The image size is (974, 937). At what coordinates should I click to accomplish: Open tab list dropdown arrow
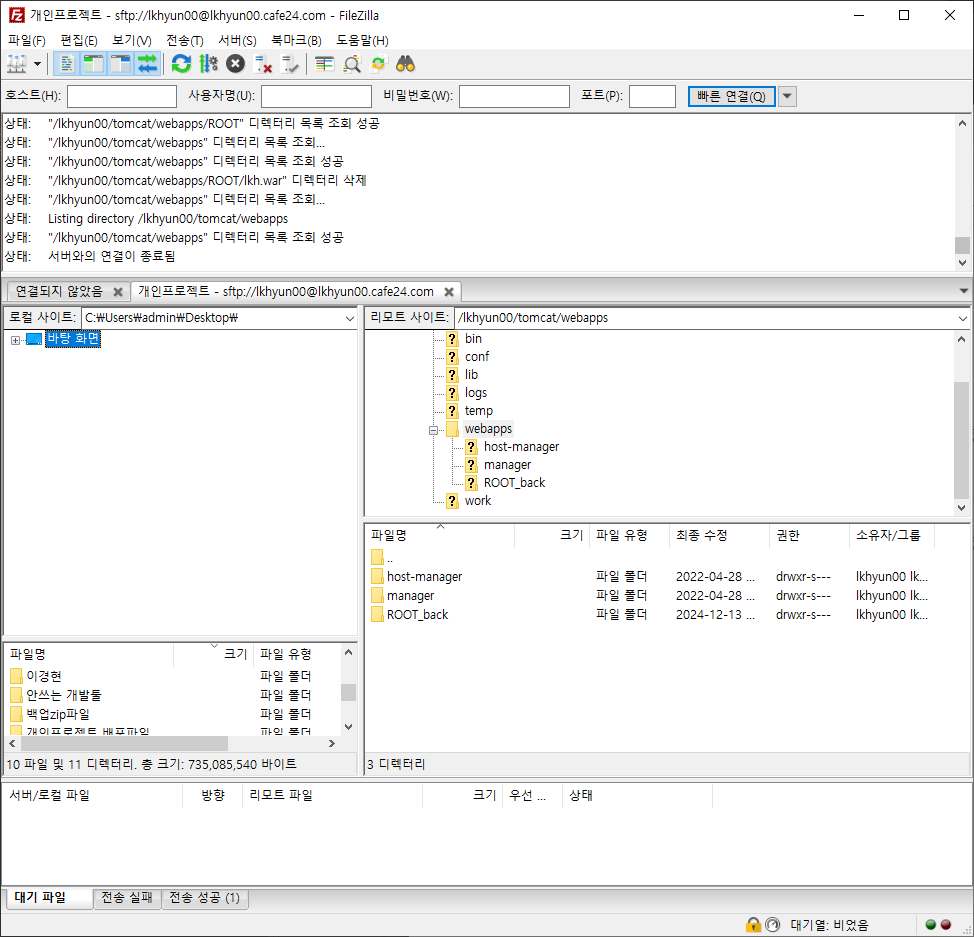pos(963,291)
